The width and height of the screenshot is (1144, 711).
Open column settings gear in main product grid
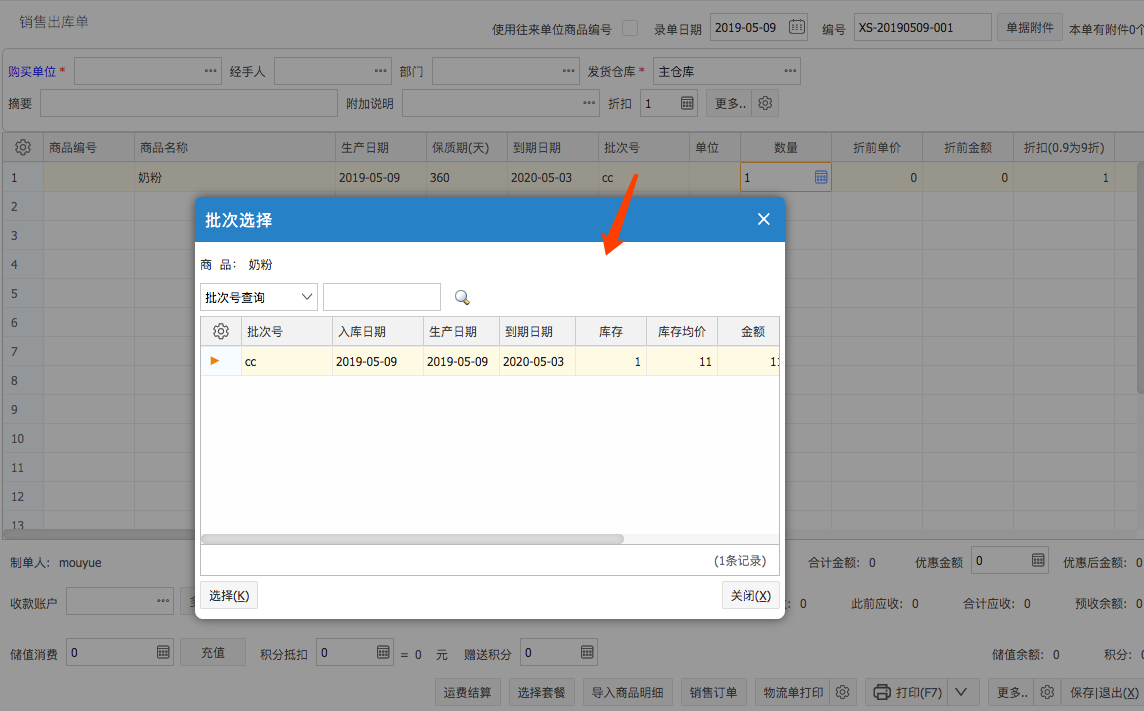(x=23, y=147)
